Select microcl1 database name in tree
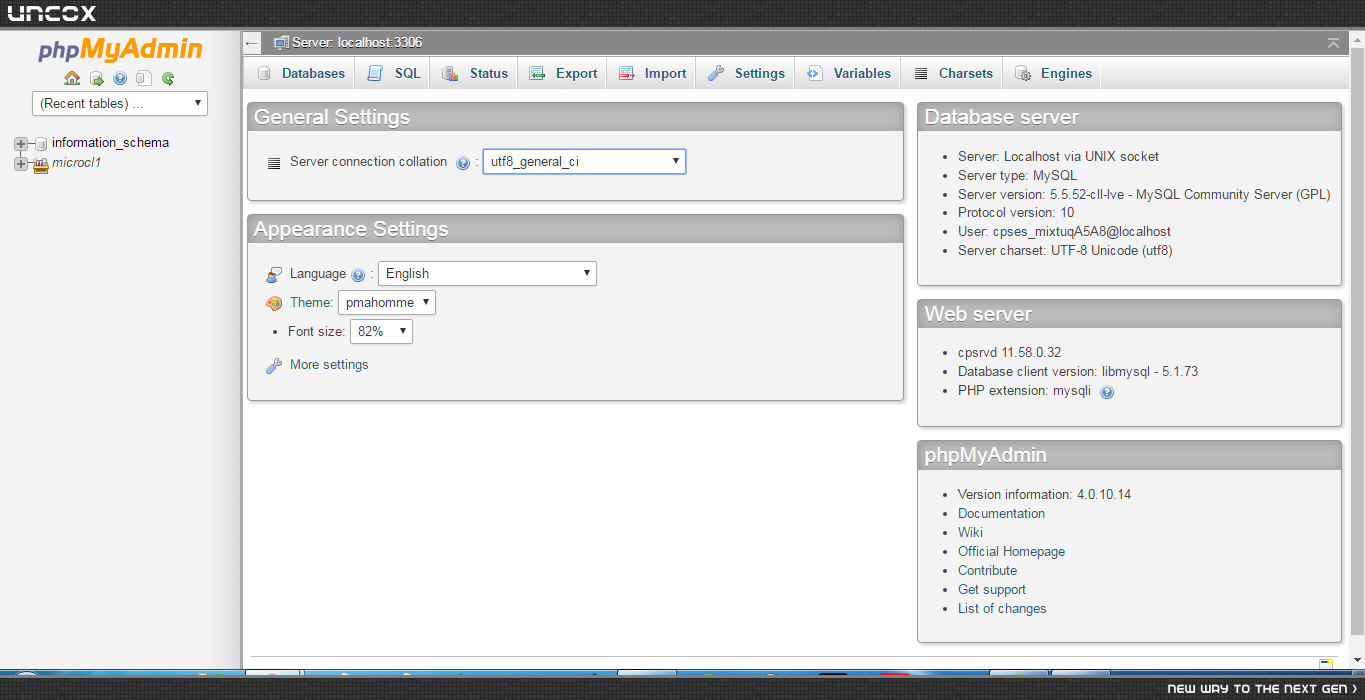1365x700 pixels. pyautogui.click(x=77, y=163)
